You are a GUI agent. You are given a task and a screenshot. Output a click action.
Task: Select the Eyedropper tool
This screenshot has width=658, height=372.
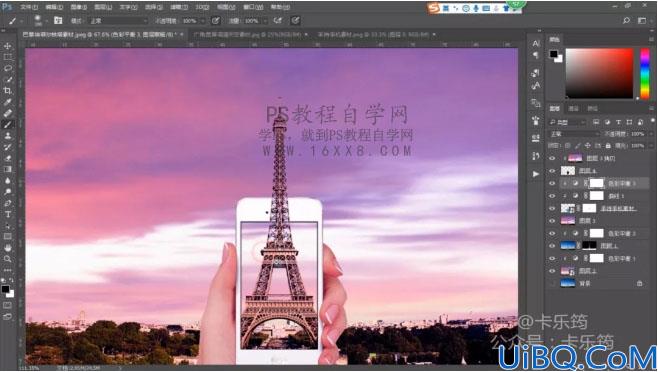(8, 102)
